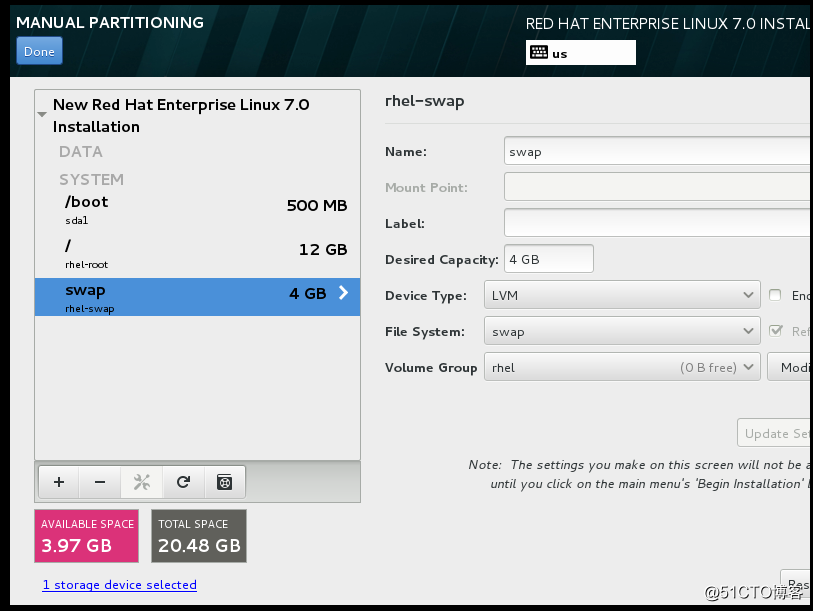Click the Desired Capacity field showing 4 GB
The width and height of the screenshot is (813, 611).
pos(549,259)
